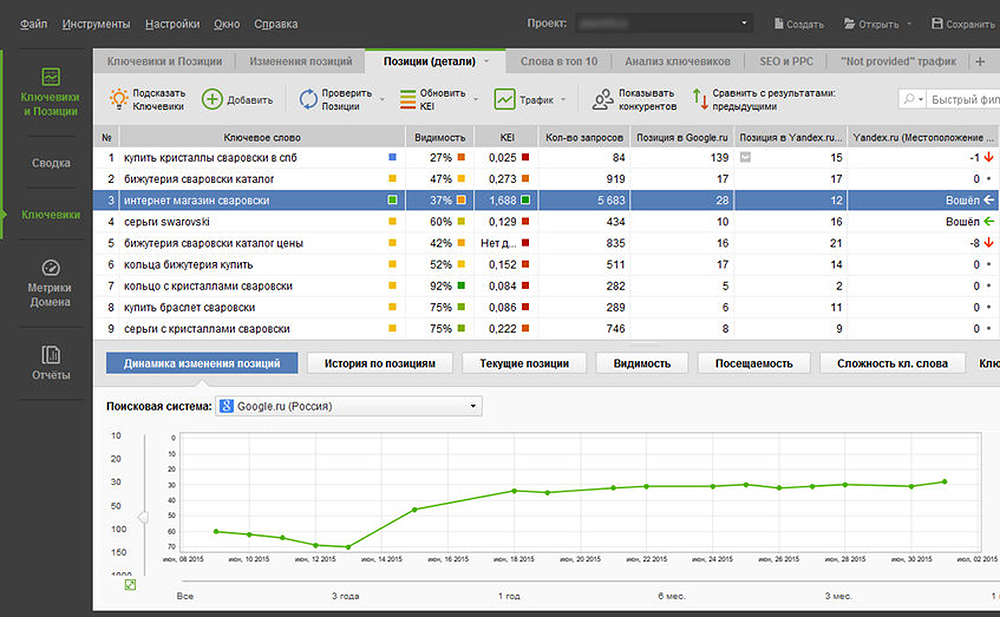
Task: Click the green expand icon below chart slider
Action: click(x=130, y=584)
